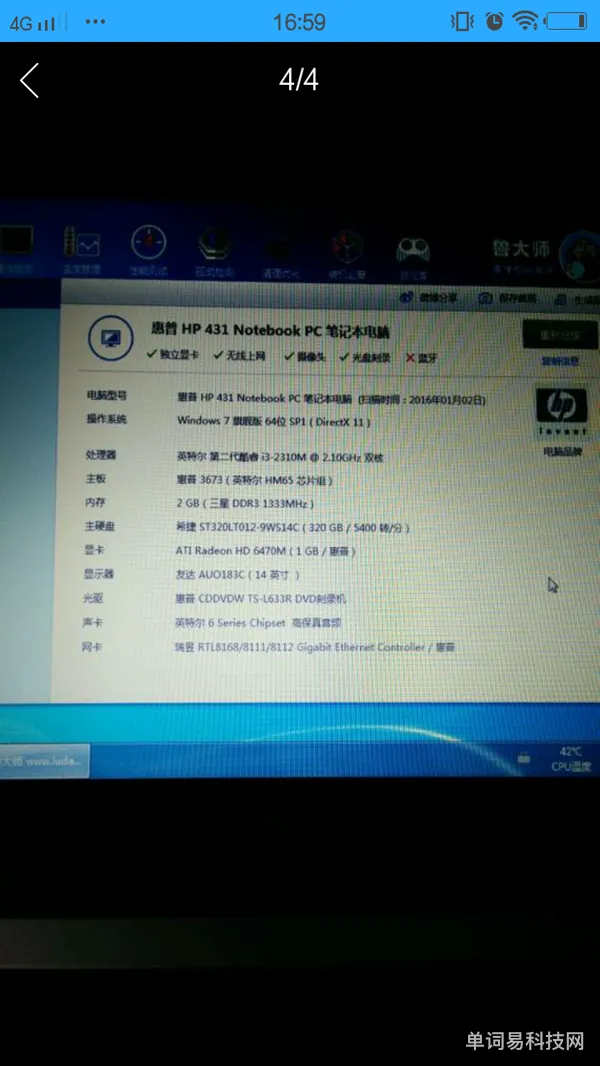
Task: Click network card value 'RTL8168/8111/8112 Gigabit Ethernet Controller'
Action: pyautogui.click(x=315, y=647)
